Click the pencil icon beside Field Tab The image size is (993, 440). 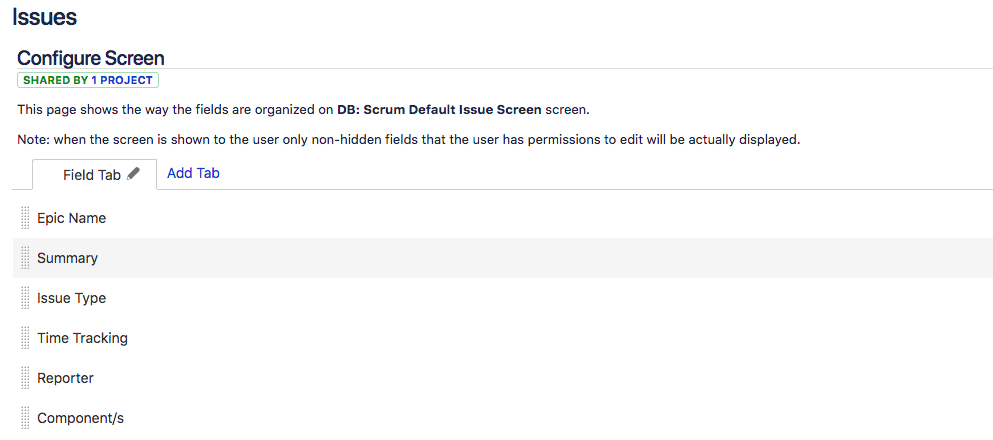pos(133,174)
